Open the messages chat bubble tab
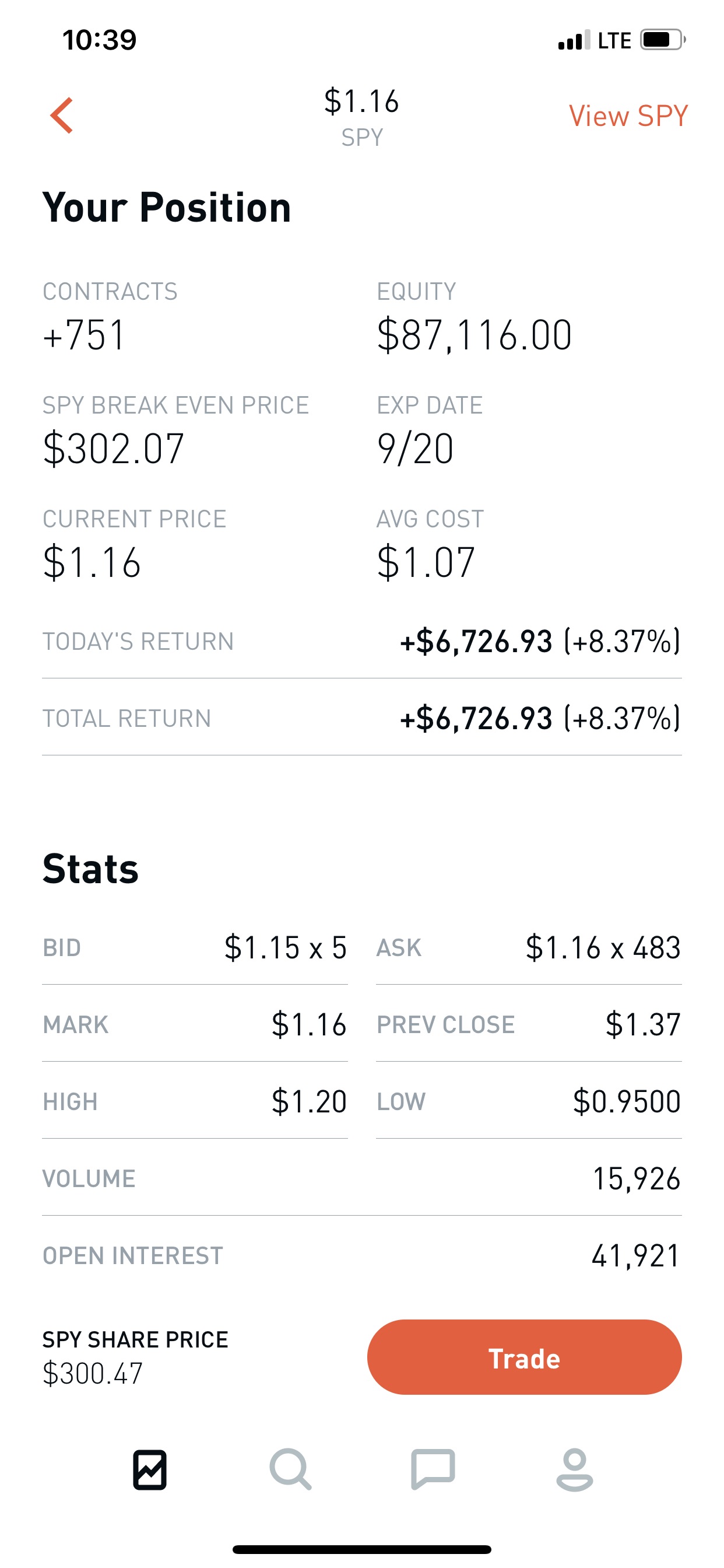Viewport: 724px width, 1568px height. coord(433,1469)
